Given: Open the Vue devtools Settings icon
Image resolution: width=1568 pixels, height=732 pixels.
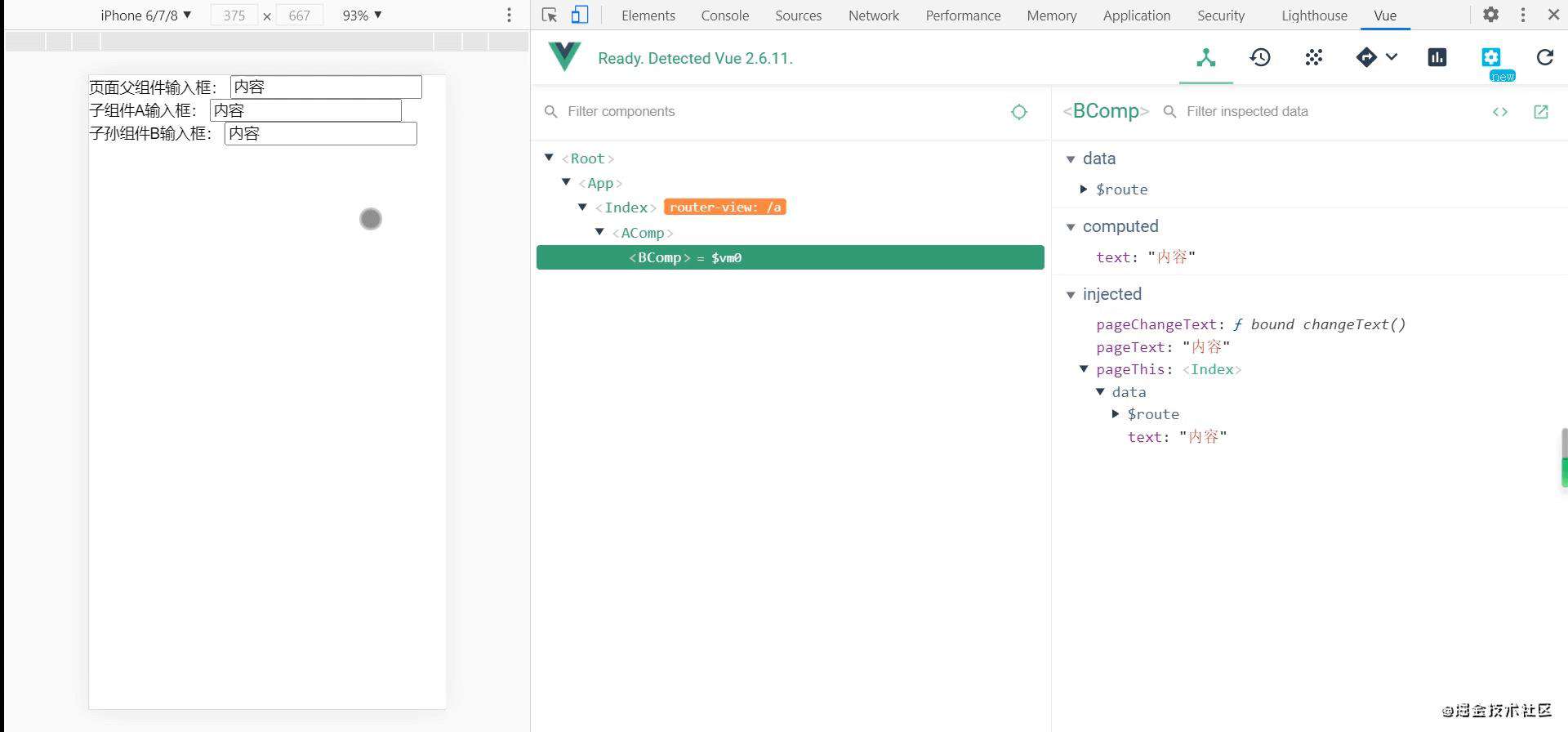Looking at the screenshot, I should (1491, 57).
